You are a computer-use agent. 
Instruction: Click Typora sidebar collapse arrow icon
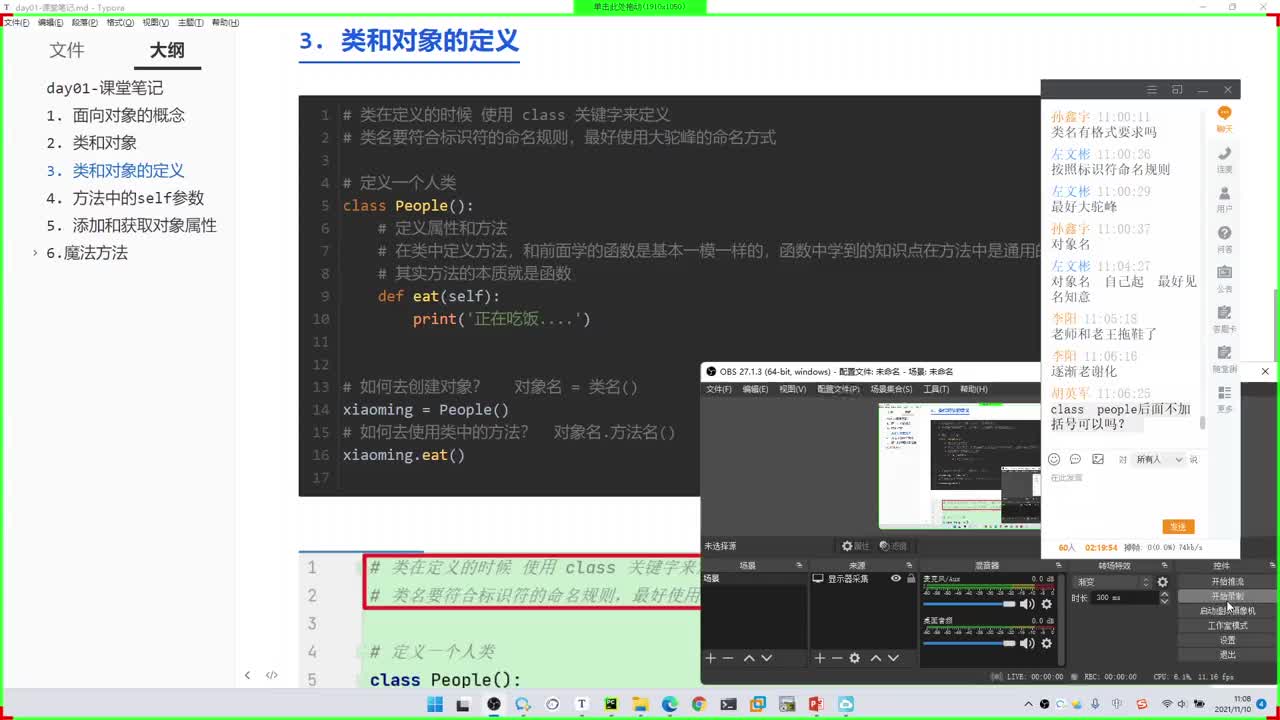pyautogui.click(x=247, y=675)
